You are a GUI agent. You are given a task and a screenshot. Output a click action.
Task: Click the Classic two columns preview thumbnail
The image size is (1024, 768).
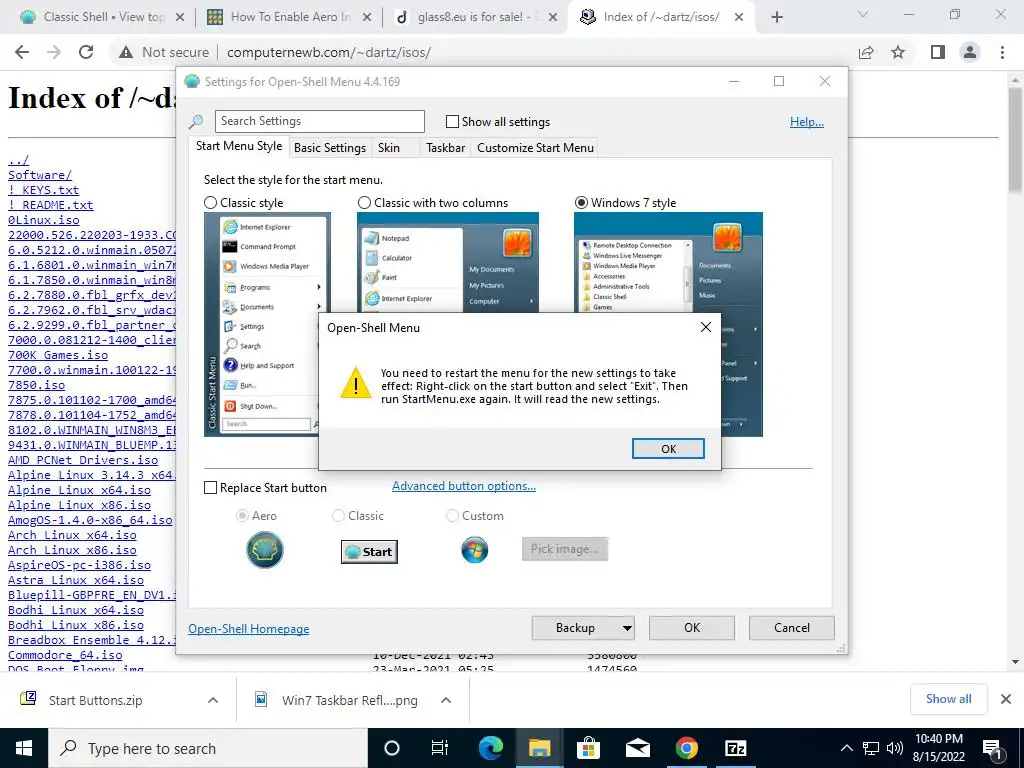click(447, 263)
